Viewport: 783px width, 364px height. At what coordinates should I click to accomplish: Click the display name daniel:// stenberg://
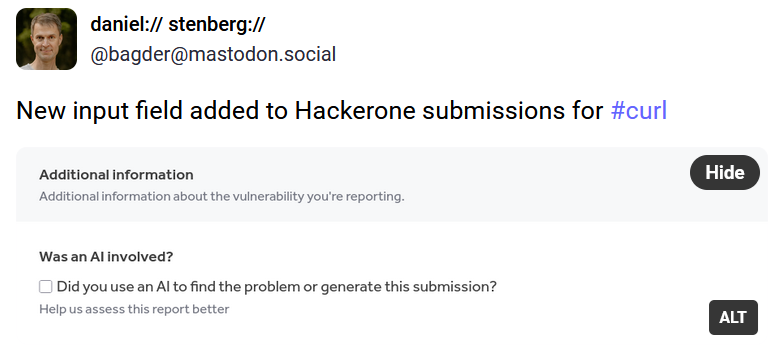pyautogui.click(x=178, y=24)
